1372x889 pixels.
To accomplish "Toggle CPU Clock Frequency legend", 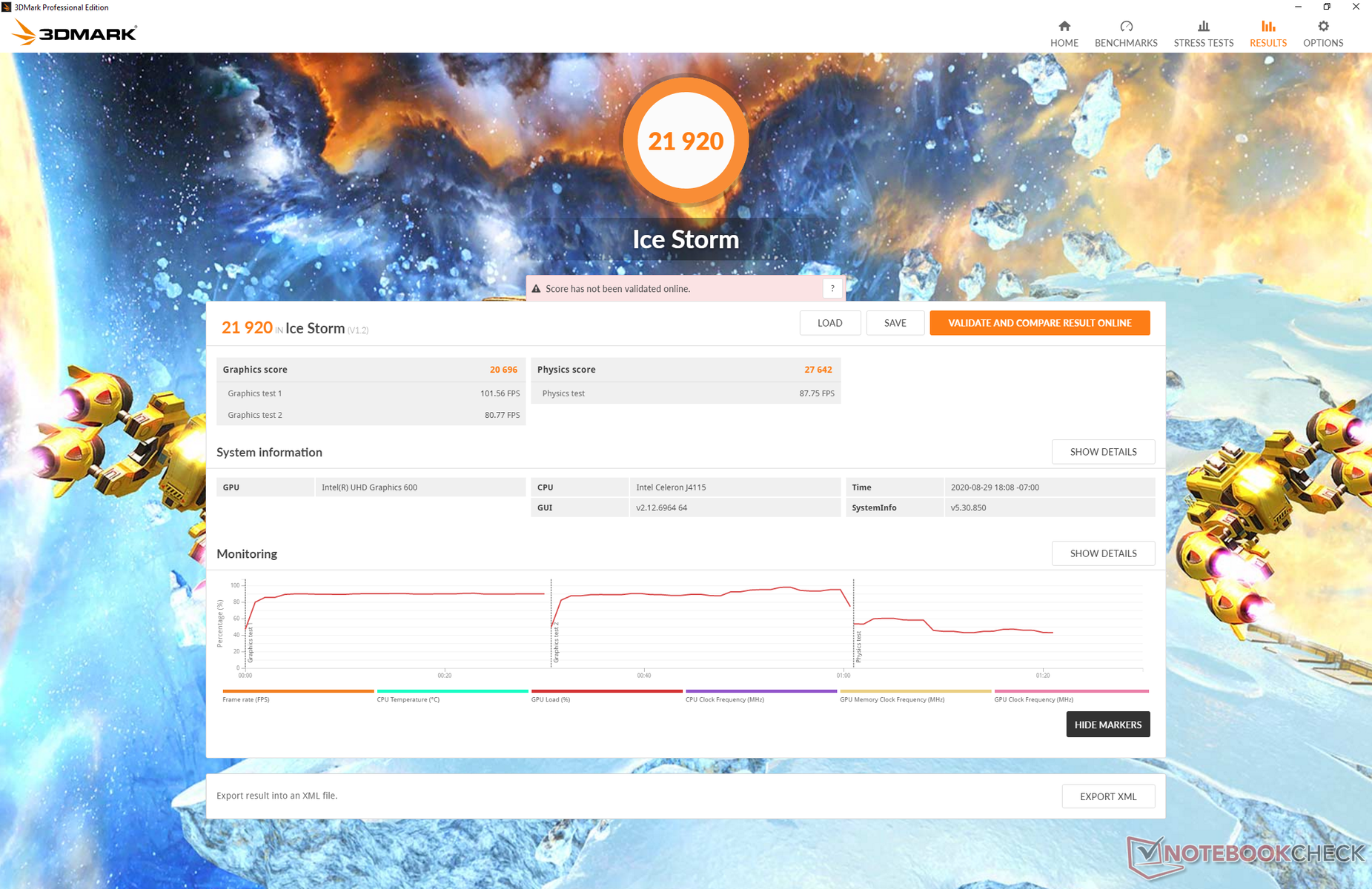I will click(x=761, y=696).
